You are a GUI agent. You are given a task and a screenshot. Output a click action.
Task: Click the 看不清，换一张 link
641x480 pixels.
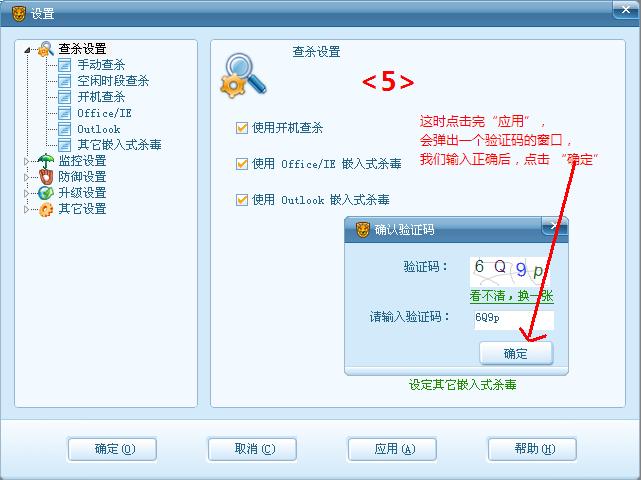point(511,296)
